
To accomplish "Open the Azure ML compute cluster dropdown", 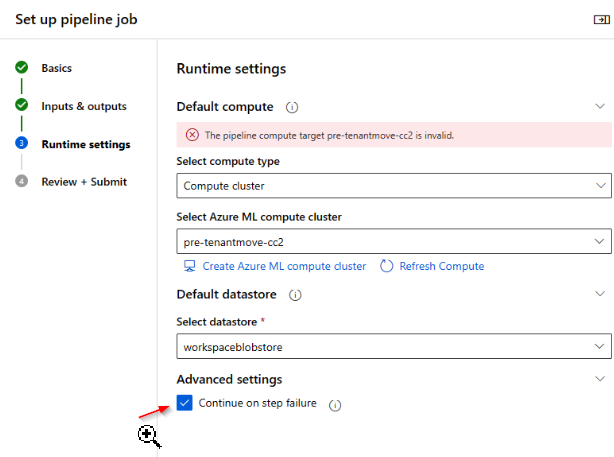I will pos(394,241).
